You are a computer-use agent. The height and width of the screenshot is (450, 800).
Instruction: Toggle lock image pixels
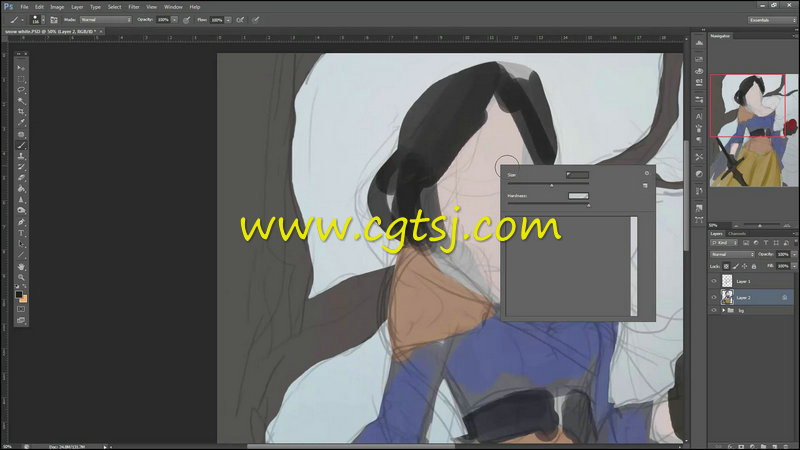coord(735,266)
